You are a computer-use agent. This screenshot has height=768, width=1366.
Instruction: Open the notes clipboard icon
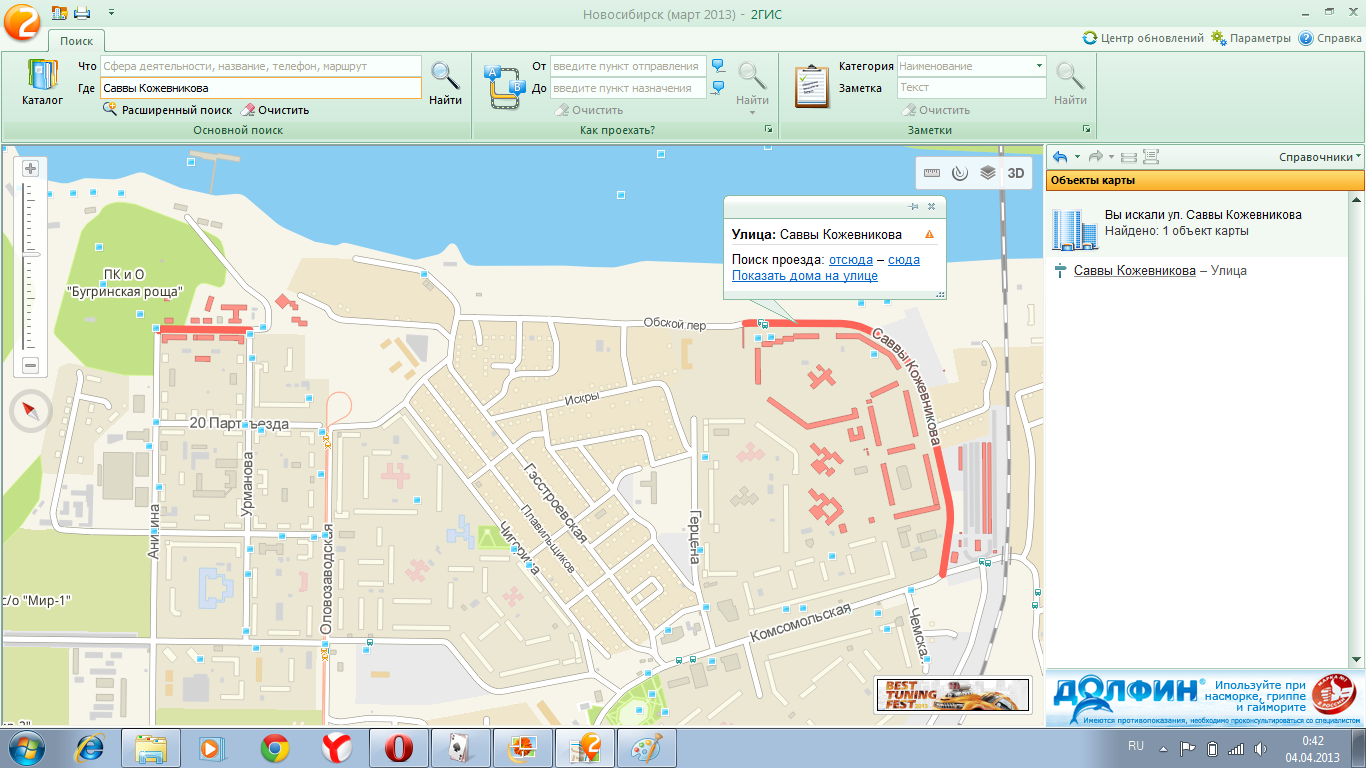(812, 86)
